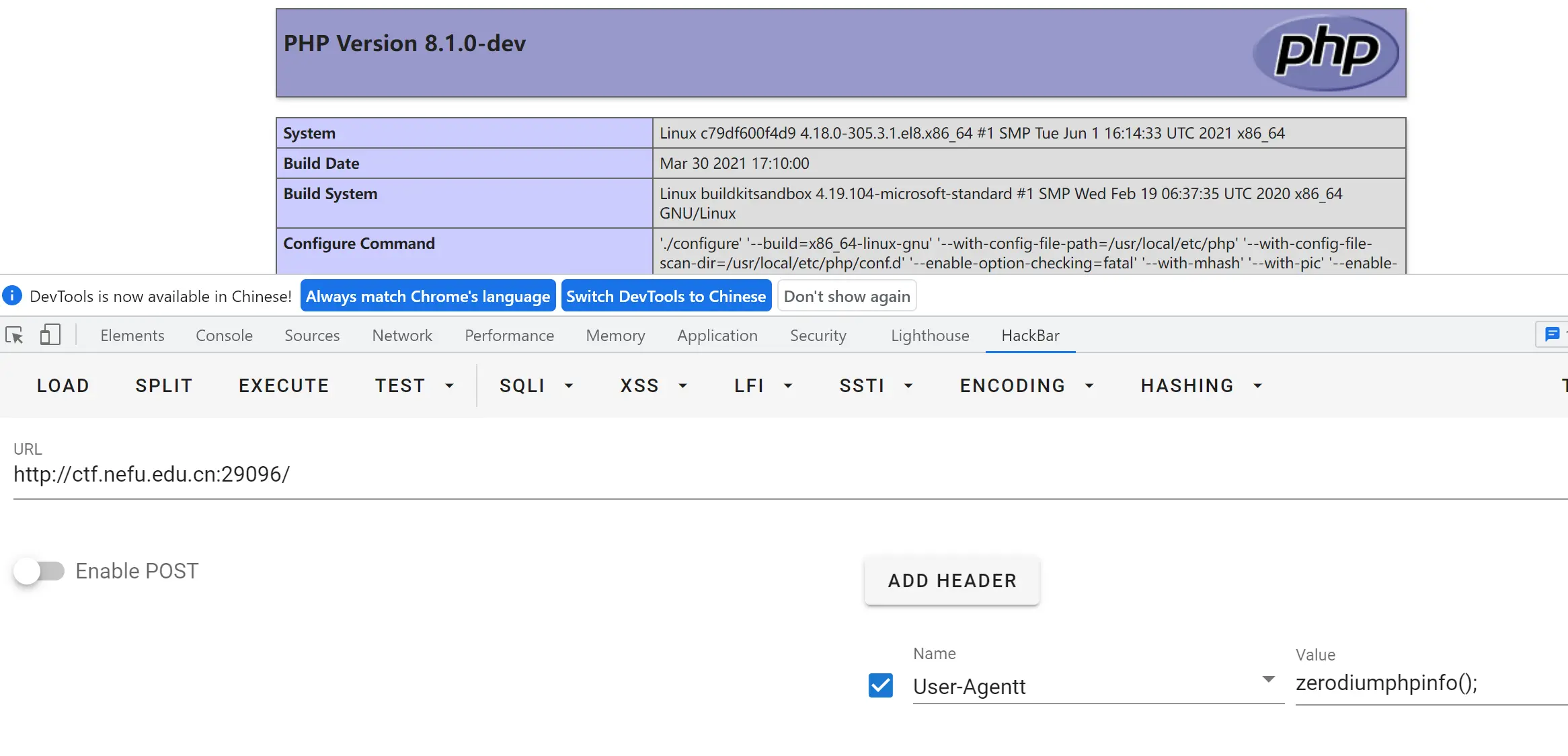Click the EXECUTE button
The image size is (1568, 756).
pos(284,385)
